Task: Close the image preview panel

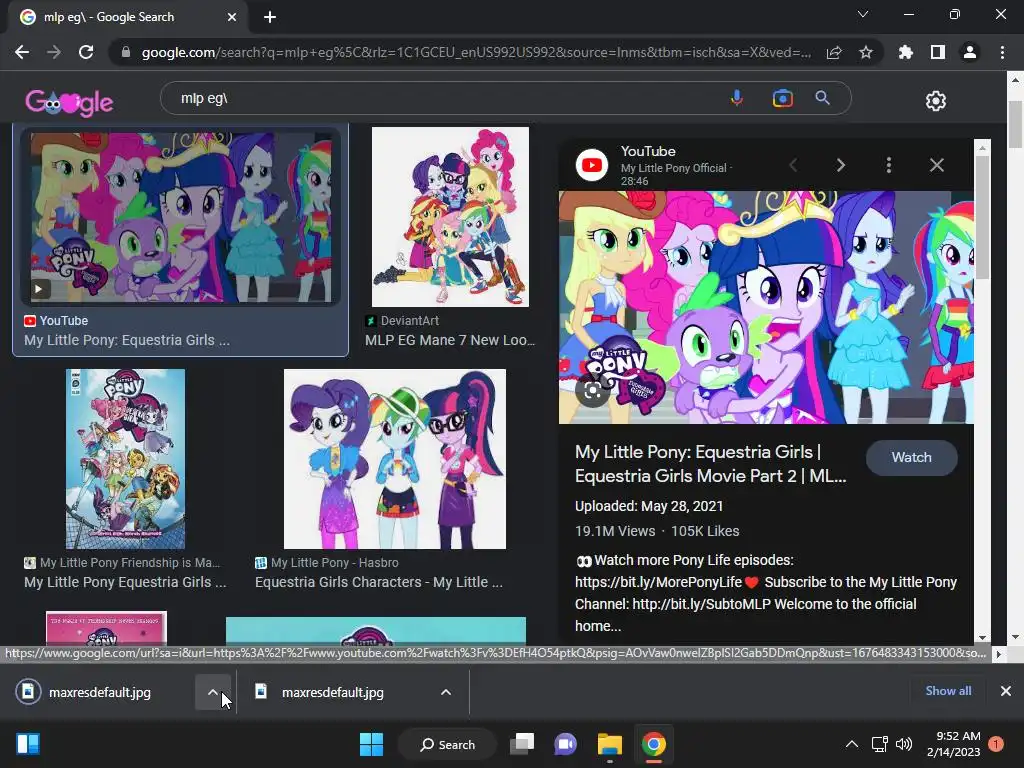Action: tap(936, 165)
